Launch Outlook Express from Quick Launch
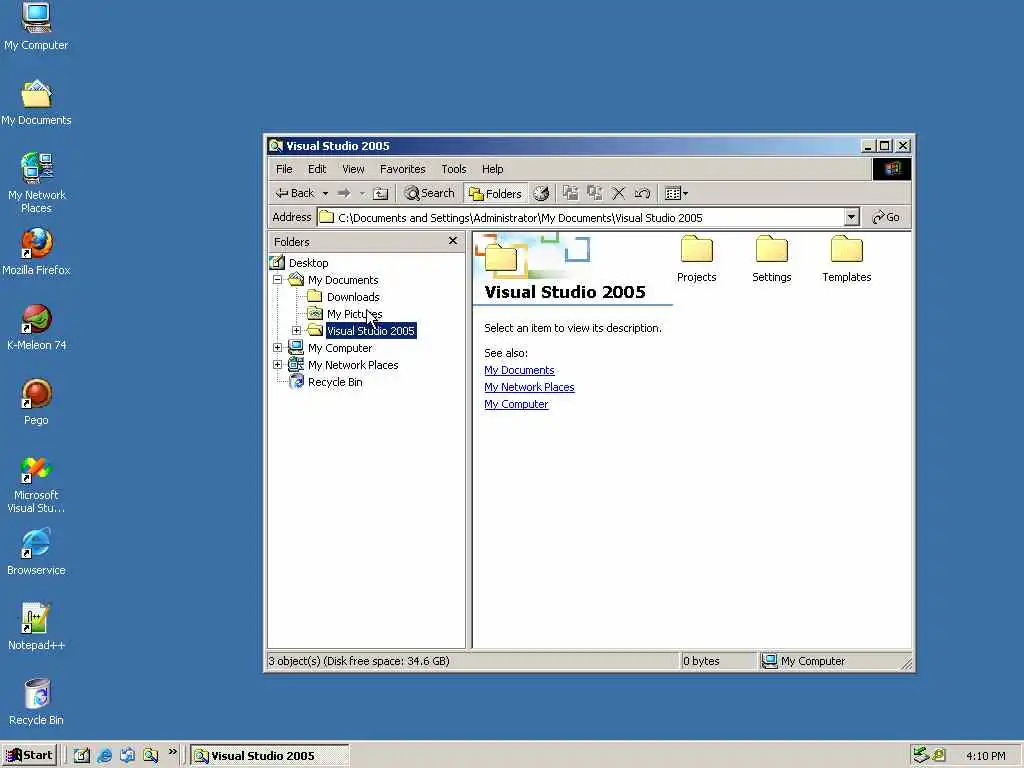Viewport: 1024px width, 768px height. 127,756
